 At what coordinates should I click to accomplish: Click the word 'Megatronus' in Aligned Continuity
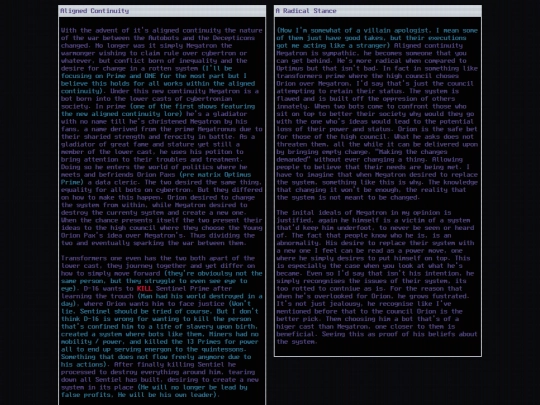(x=217, y=129)
